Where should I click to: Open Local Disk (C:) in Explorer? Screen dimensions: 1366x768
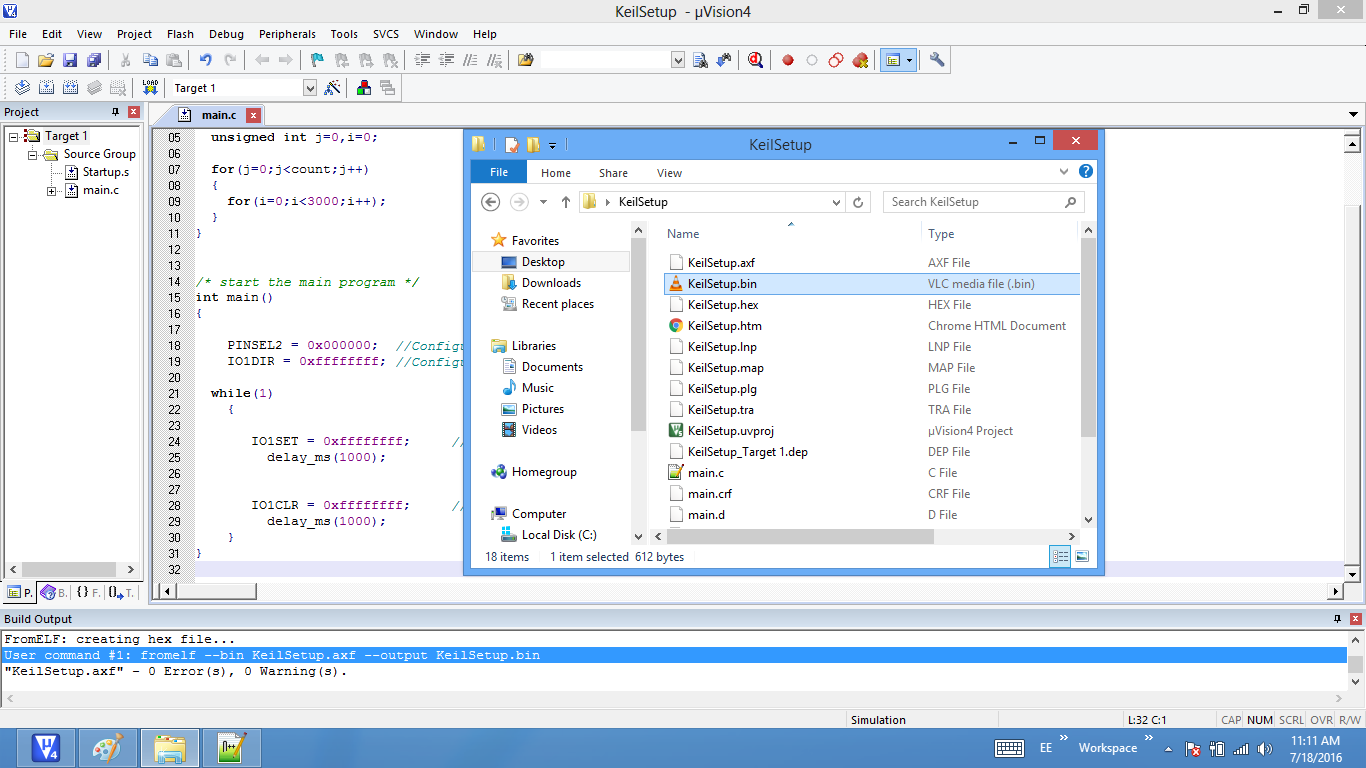[x=559, y=535]
